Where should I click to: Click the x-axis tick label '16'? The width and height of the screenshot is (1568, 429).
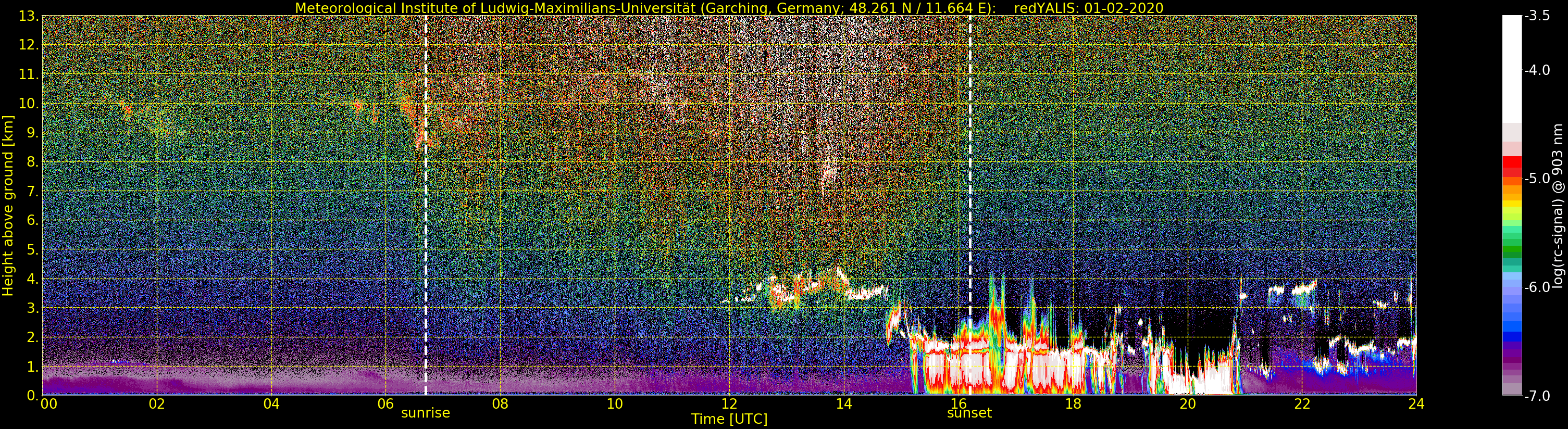click(x=958, y=404)
